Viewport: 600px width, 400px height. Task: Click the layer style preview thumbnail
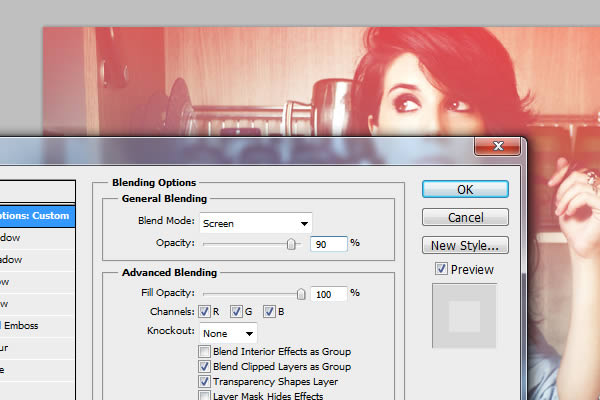[x=464, y=316]
